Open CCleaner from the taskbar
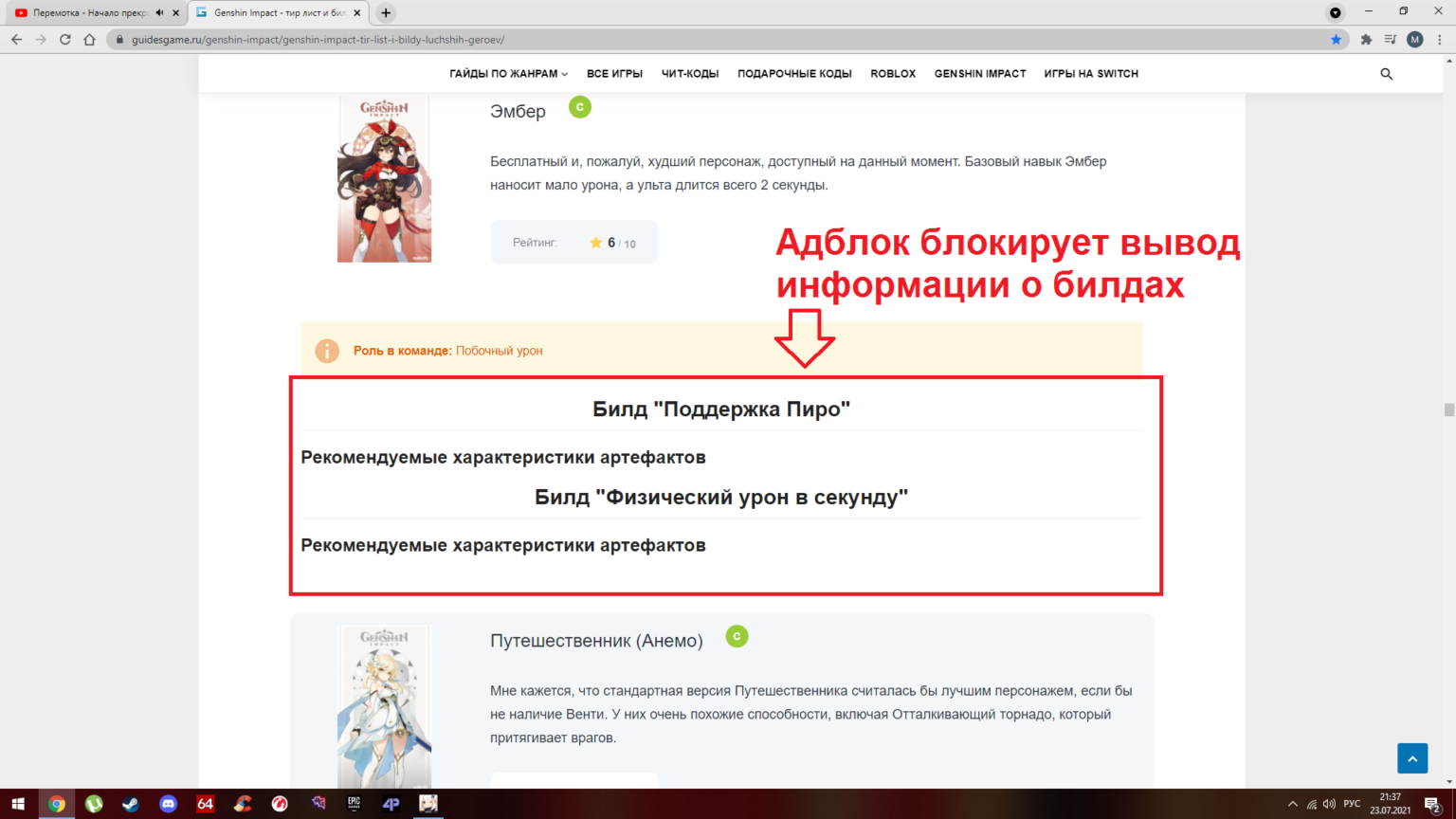 [243, 804]
